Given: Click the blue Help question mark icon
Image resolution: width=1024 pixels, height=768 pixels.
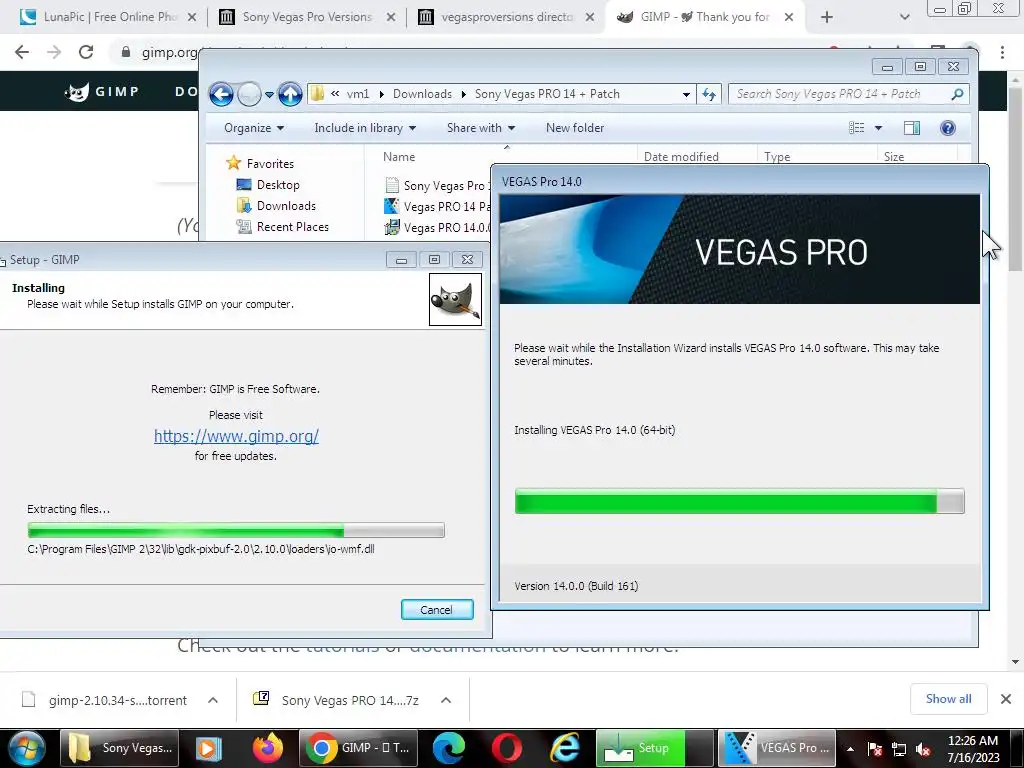Looking at the screenshot, I should point(948,128).
